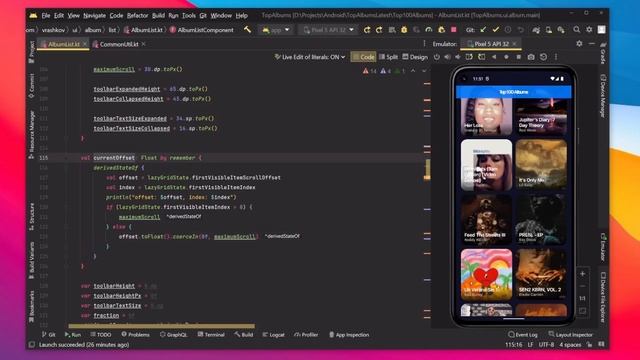Open the Resource Manager tool window

32,135
